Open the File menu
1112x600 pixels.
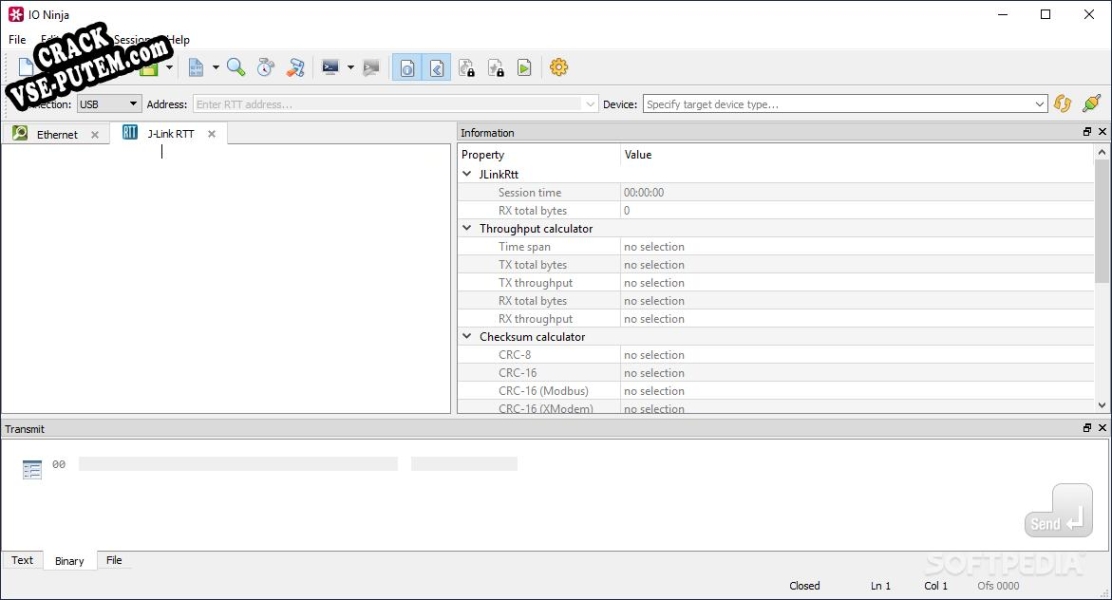pos(17,40)
